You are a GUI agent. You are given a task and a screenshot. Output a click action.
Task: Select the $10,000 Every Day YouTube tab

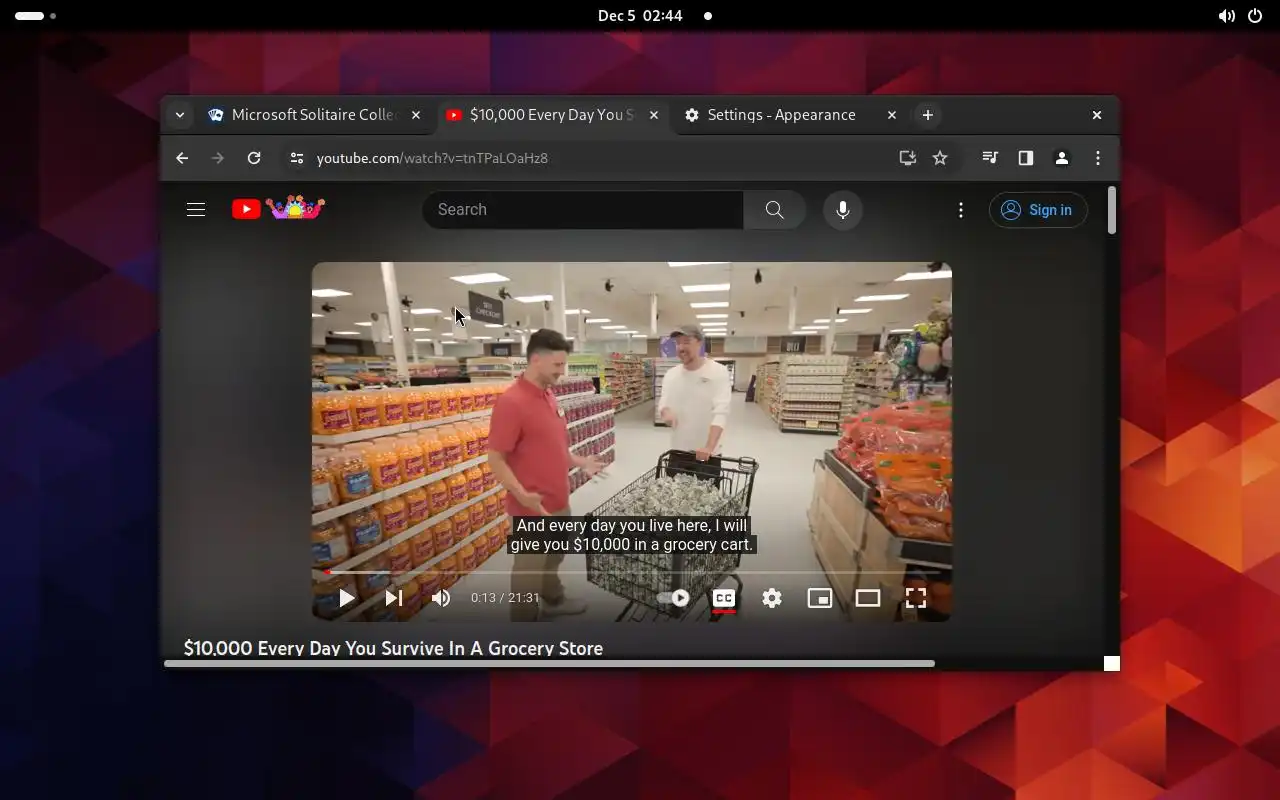[x=553, y=115]
